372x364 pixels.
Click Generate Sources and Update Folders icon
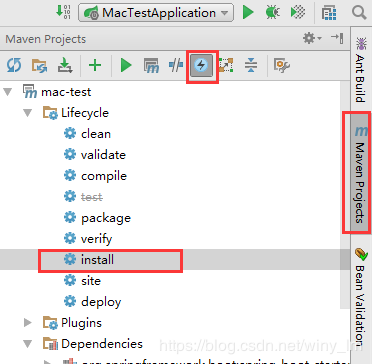pos(39,65)
